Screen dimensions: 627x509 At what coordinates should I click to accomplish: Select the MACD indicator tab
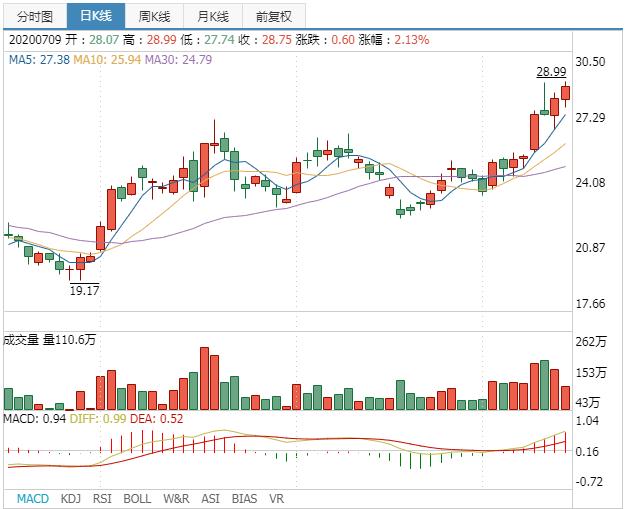(33, 497)
